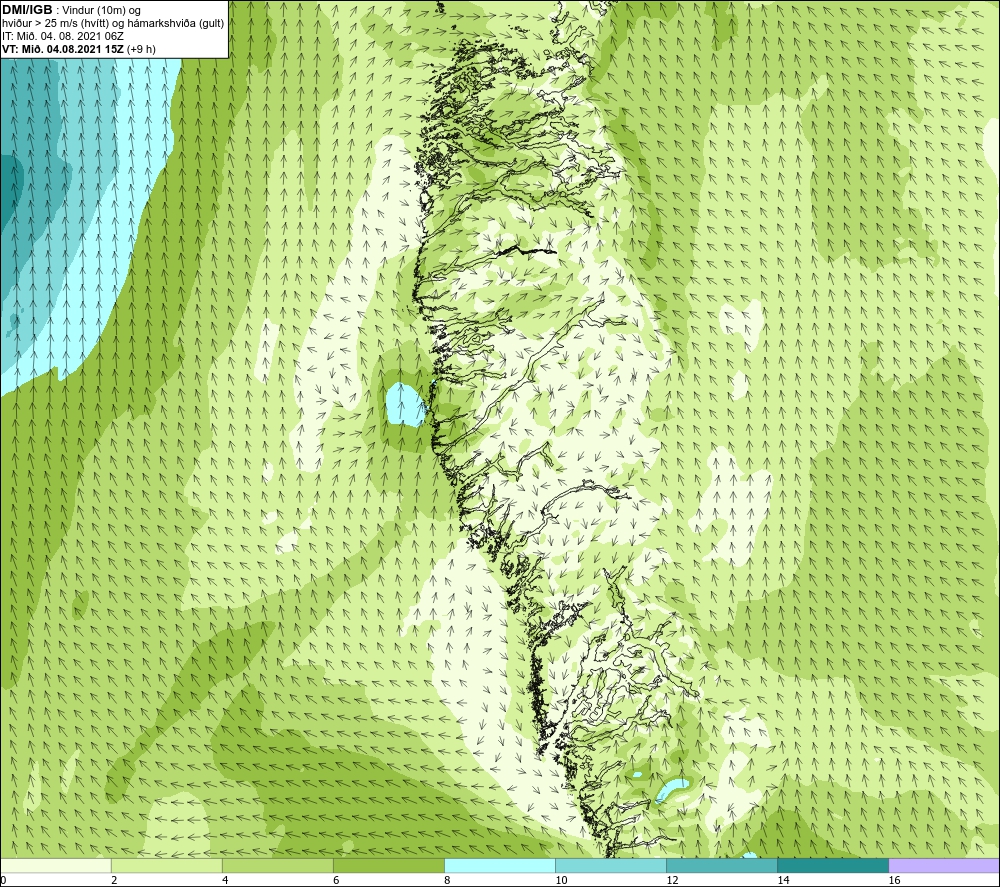Click the legend label "6"
The height and width of the screenshot is (887, 1000).
336,881
